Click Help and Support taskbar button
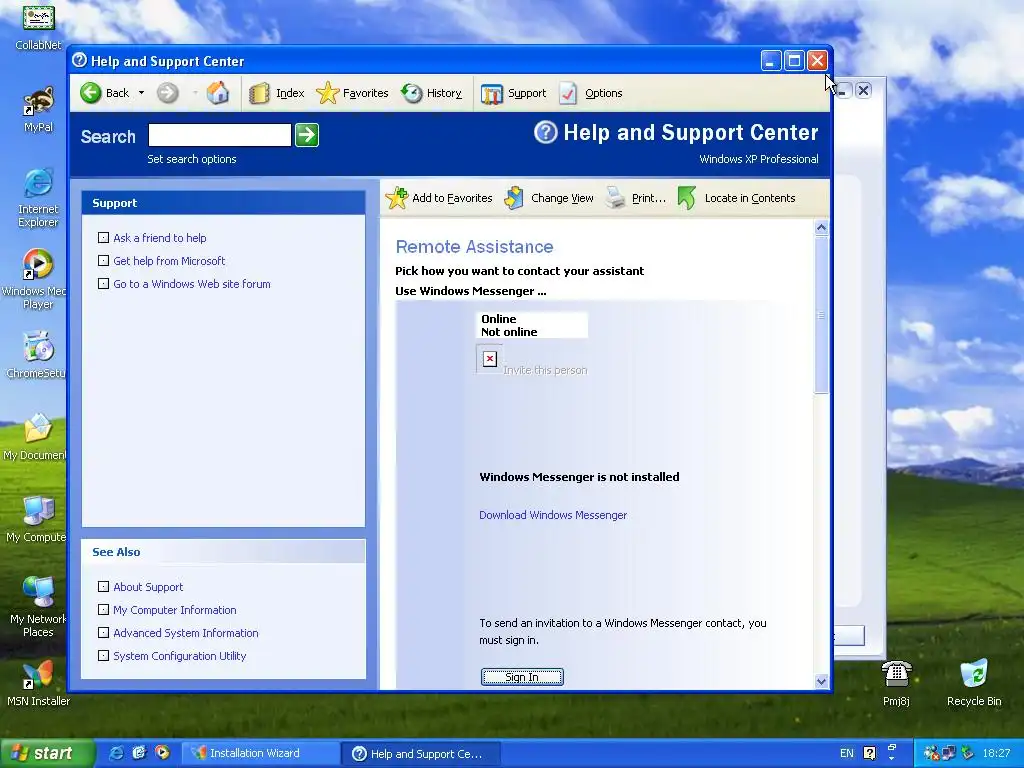Screen dimensions: 1024x768 (421, 754)
